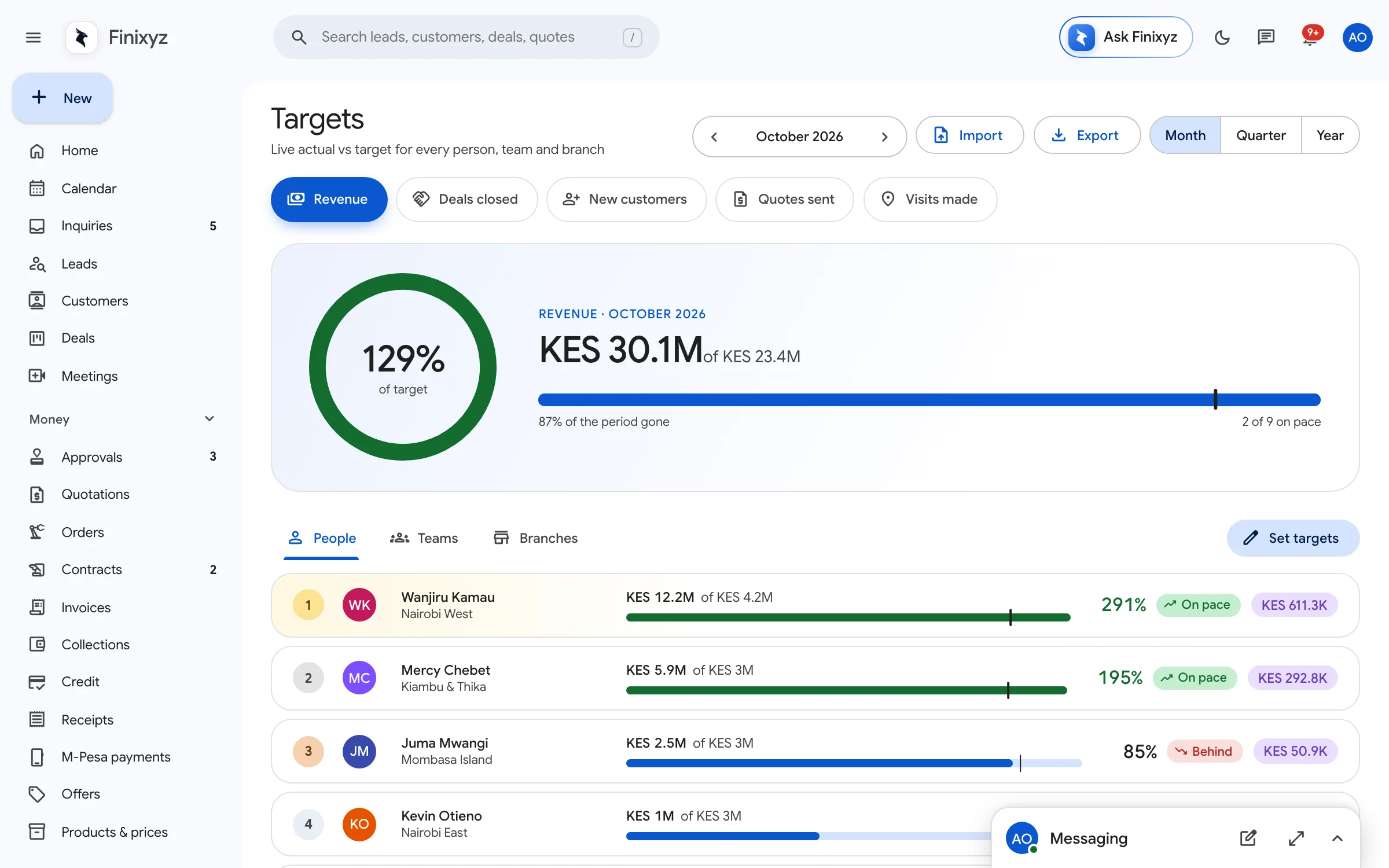The height and width of the screenshot is (868, 1389).
Task: Expand Messaging panel to full size
Action: (1296, 838)
